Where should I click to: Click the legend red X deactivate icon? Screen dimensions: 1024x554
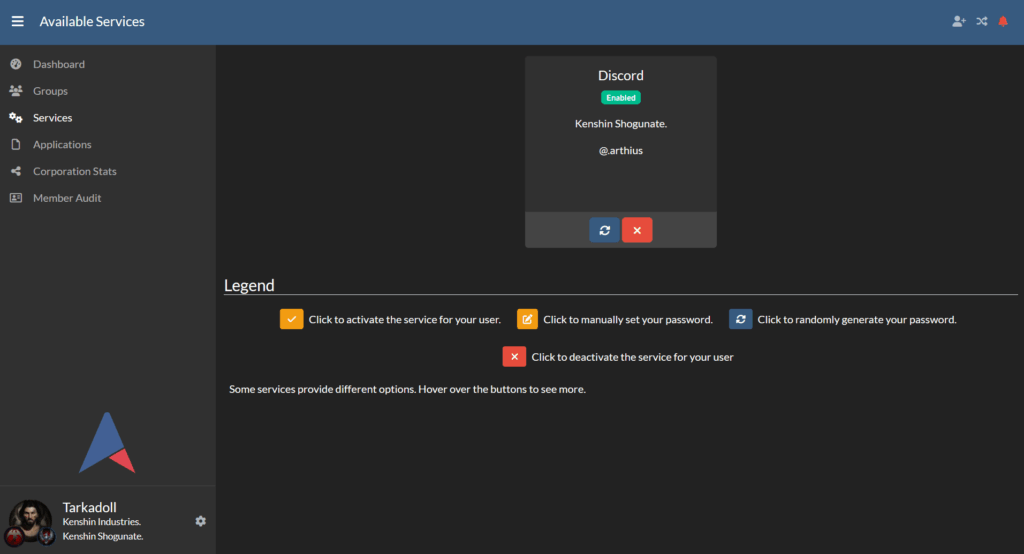pos(514,357)
